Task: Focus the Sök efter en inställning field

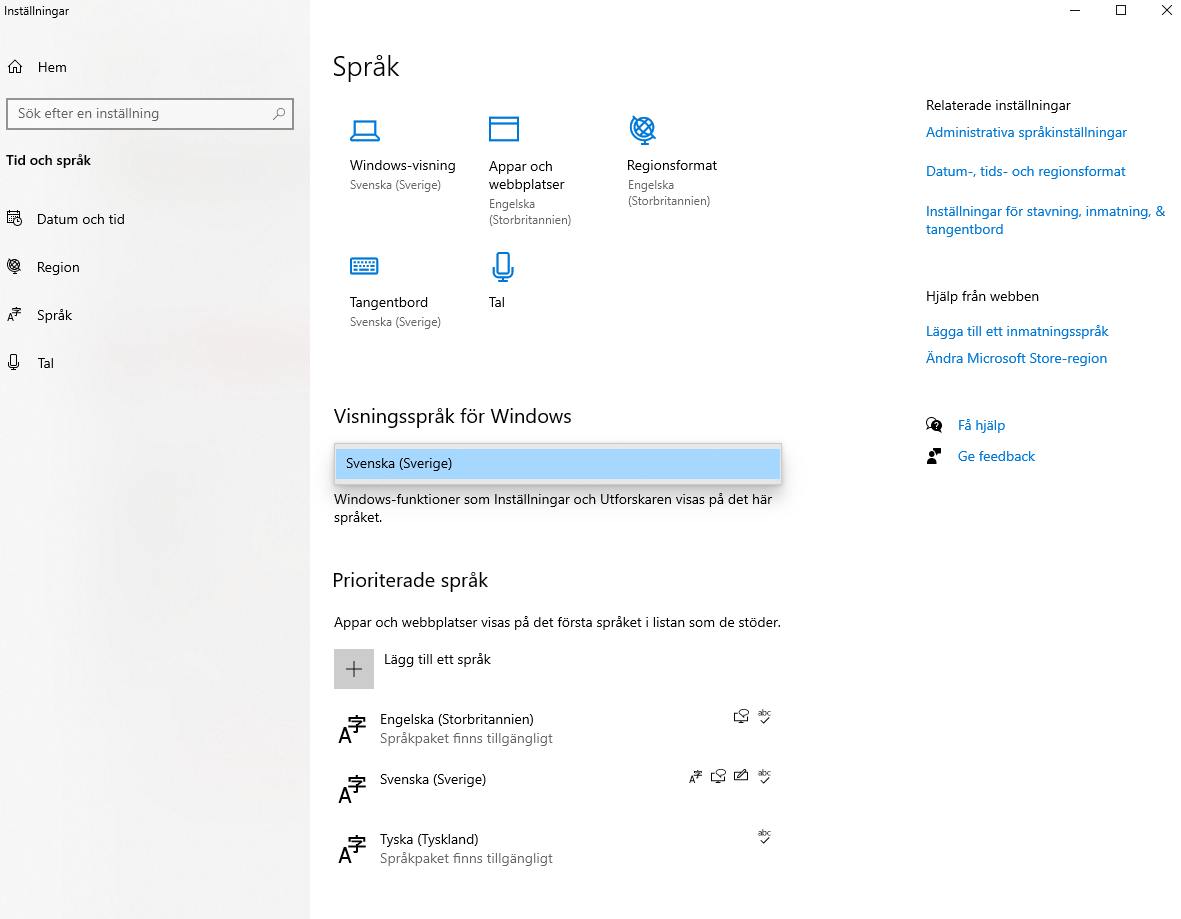Action: 150,114
